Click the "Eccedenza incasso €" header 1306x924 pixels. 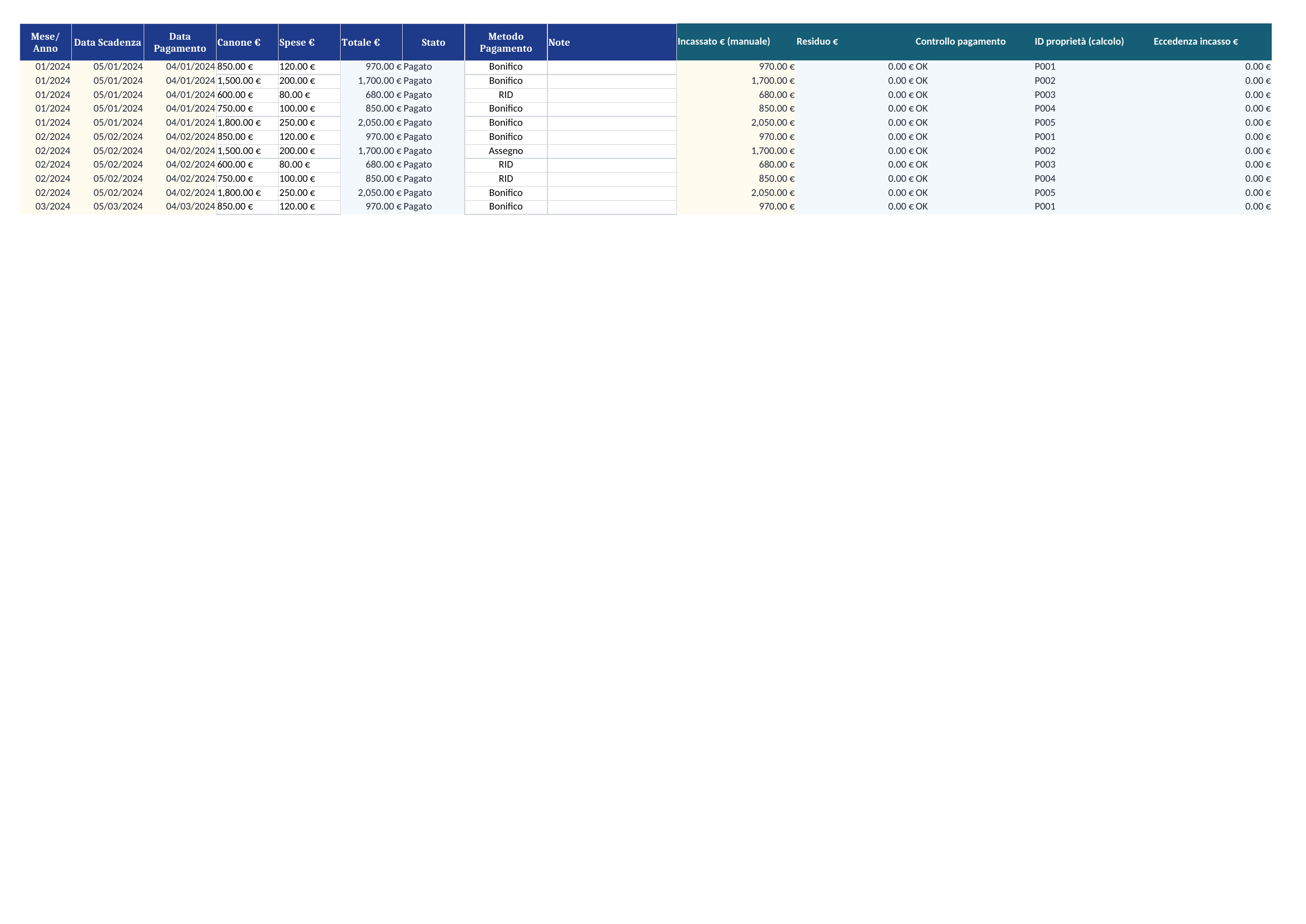1211,41
